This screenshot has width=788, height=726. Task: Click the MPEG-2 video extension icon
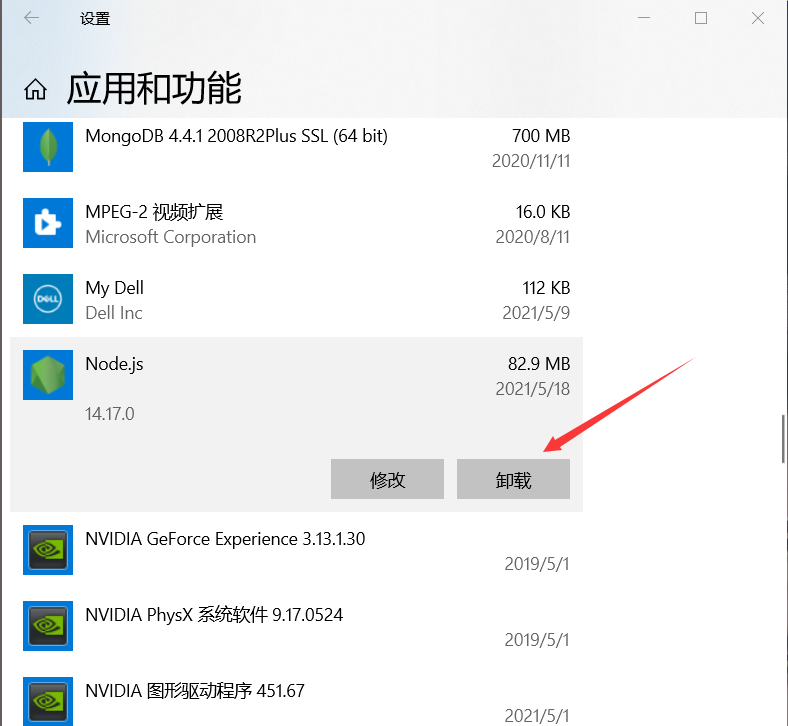[48, 223]
